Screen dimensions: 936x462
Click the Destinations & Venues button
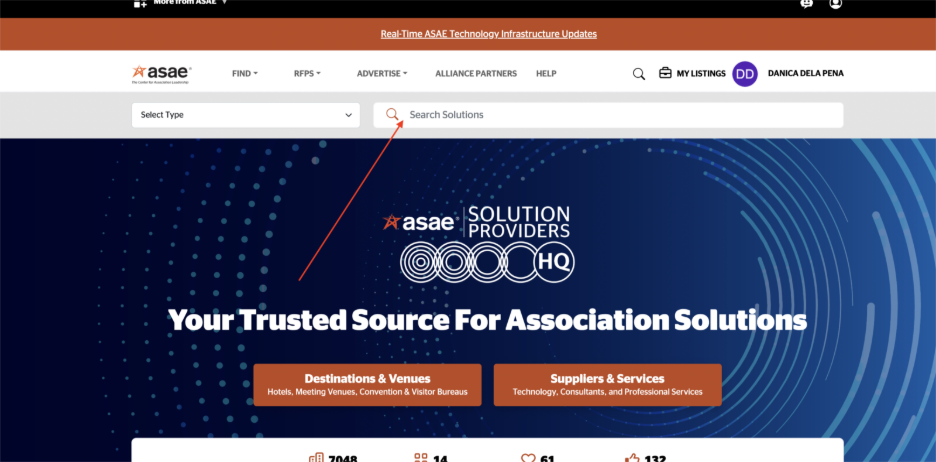(367, 385)
